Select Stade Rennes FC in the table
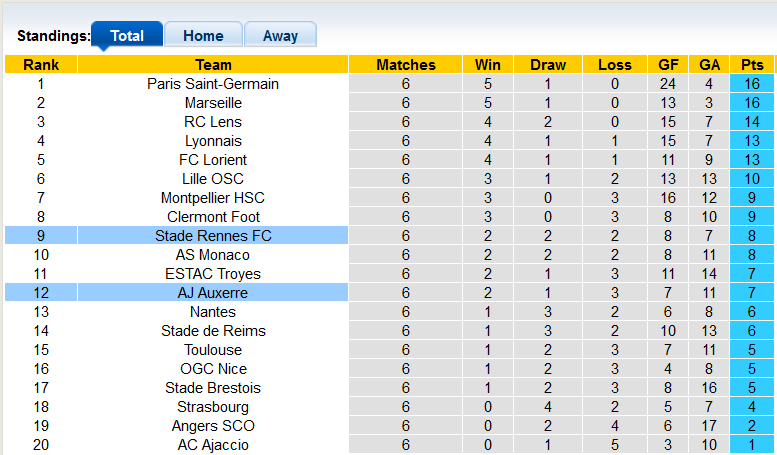777x455 pixels. 213,236
